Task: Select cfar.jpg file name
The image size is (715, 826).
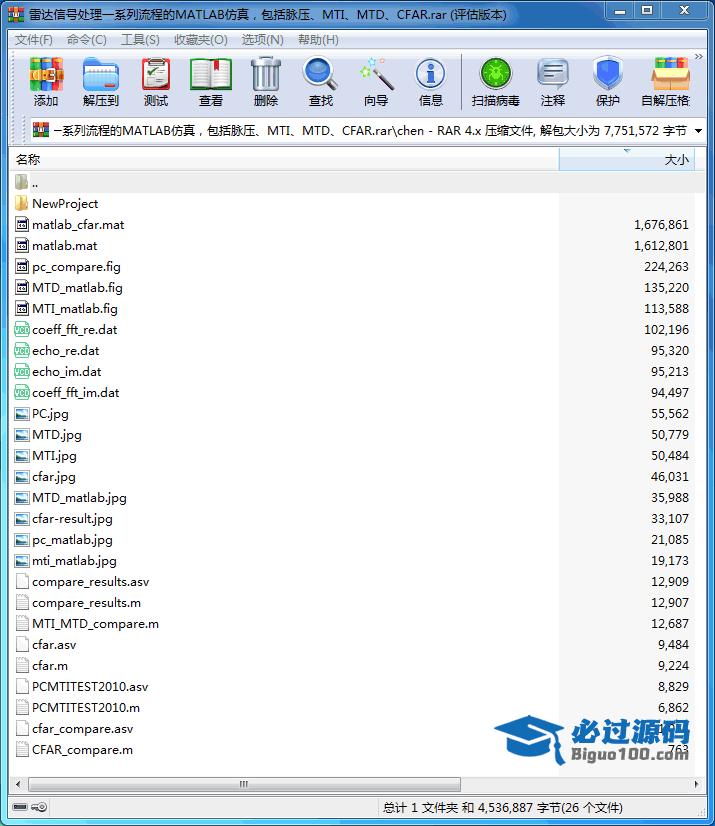Action: (x=54, y=477)
